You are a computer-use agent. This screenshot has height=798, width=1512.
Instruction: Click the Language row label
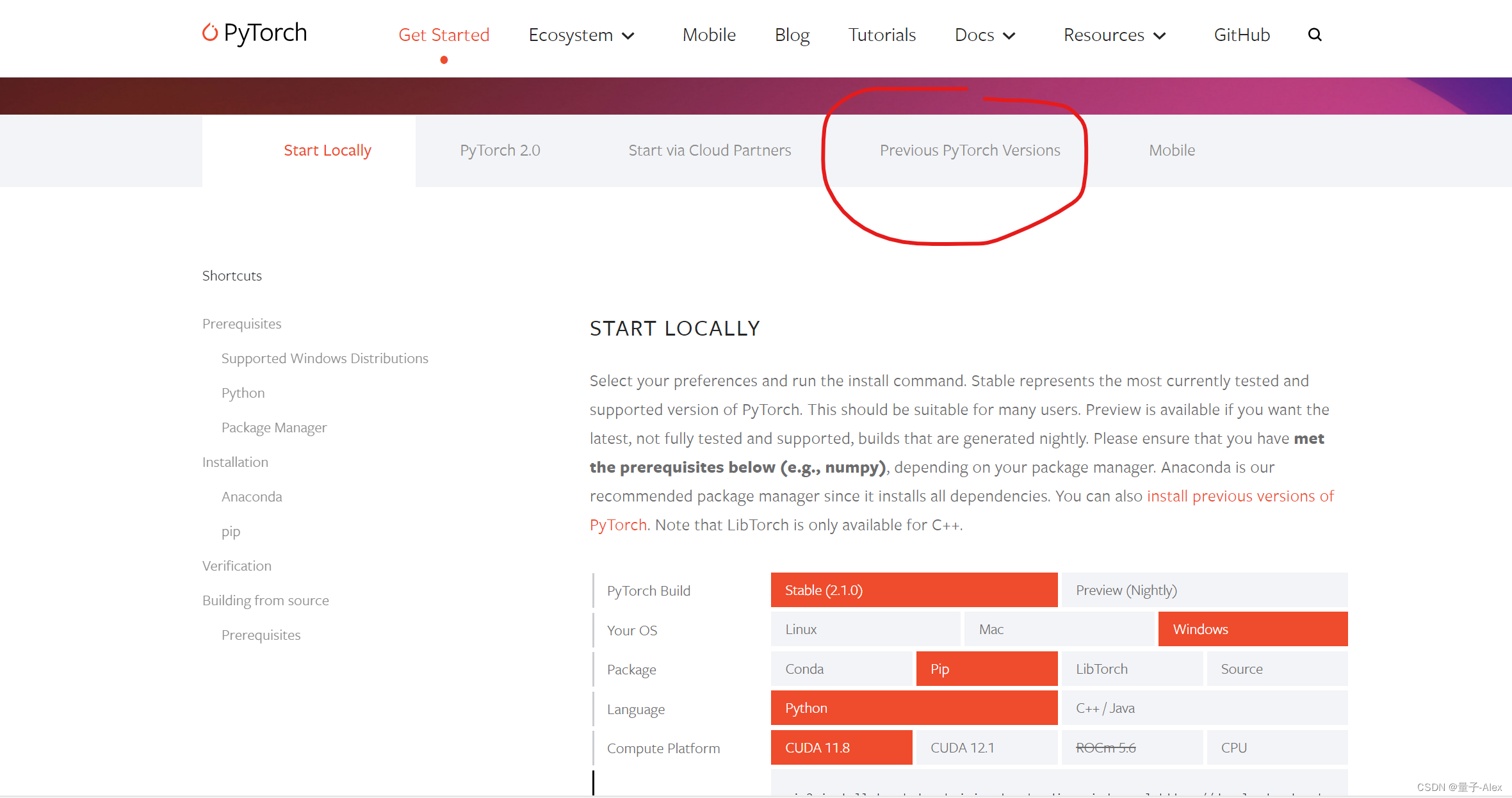coord(636,710)
